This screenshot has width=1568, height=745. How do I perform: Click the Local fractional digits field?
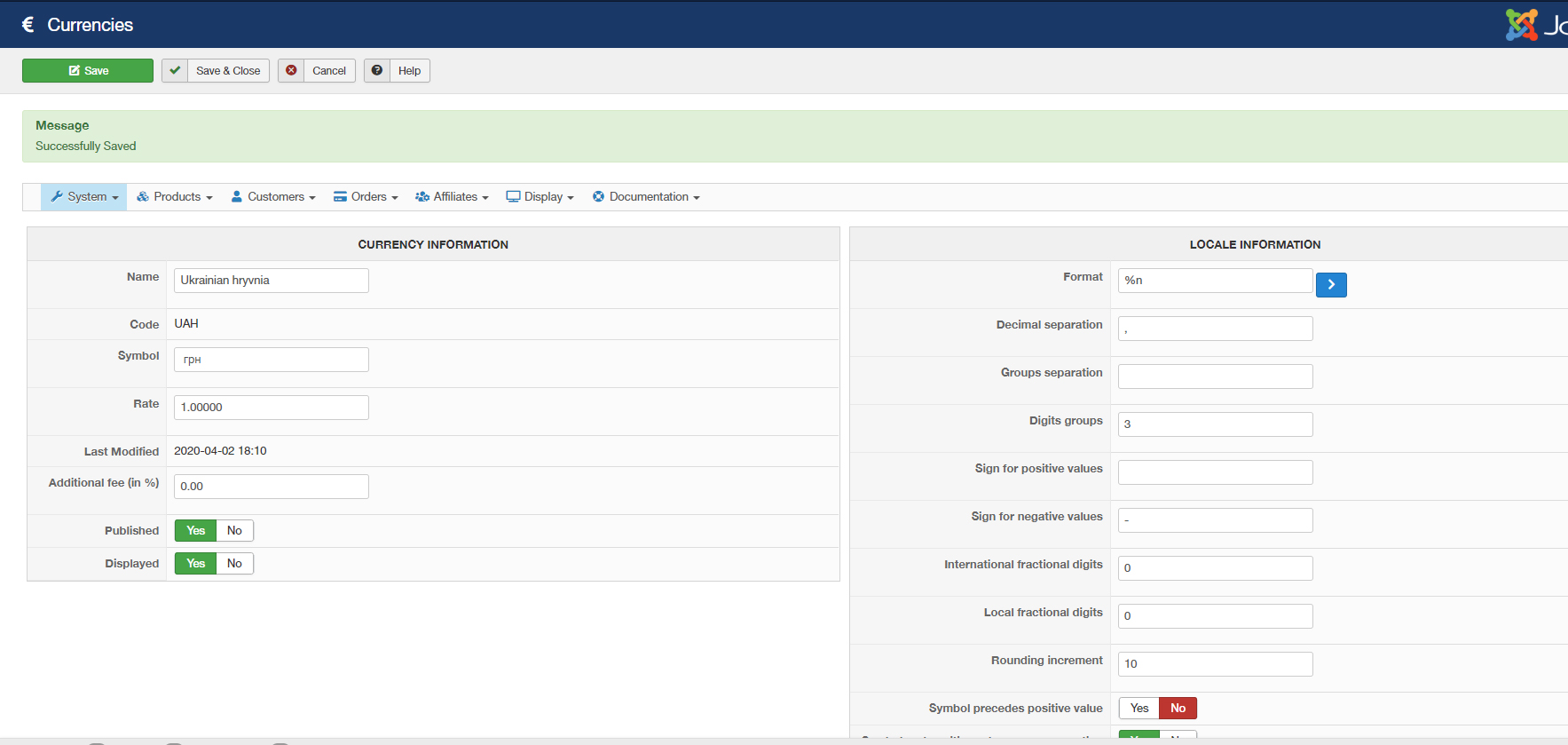(1216, 616)
